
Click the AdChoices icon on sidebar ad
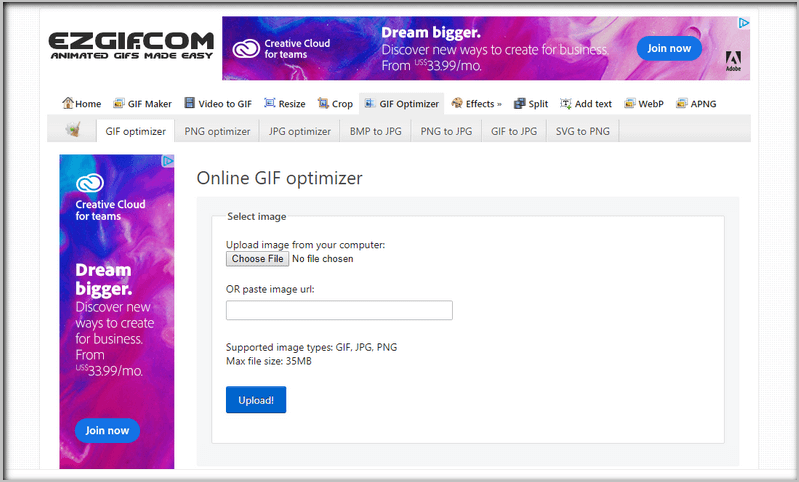(x=168, y=161)
